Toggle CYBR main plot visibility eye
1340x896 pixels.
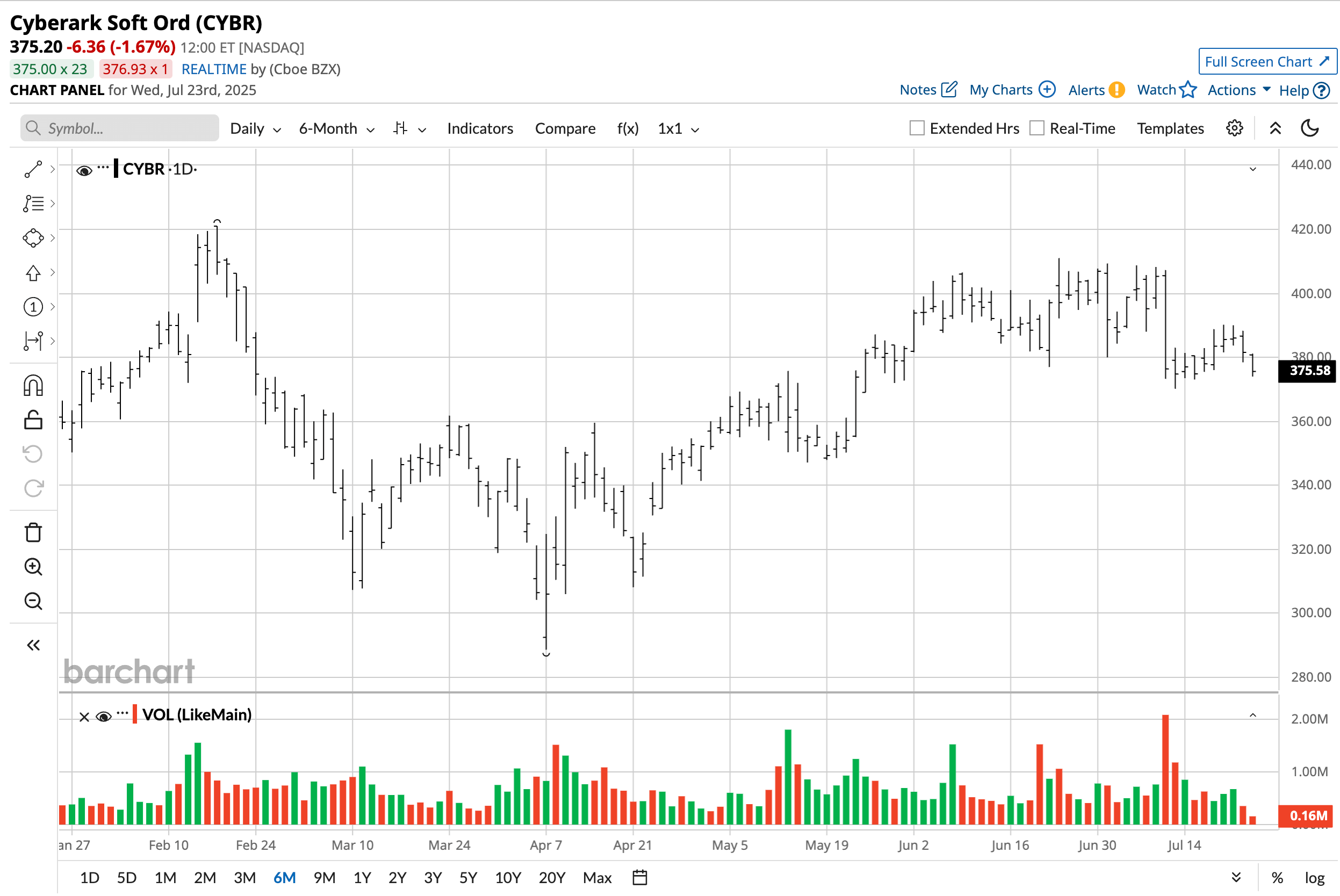(x=84, y=170)
